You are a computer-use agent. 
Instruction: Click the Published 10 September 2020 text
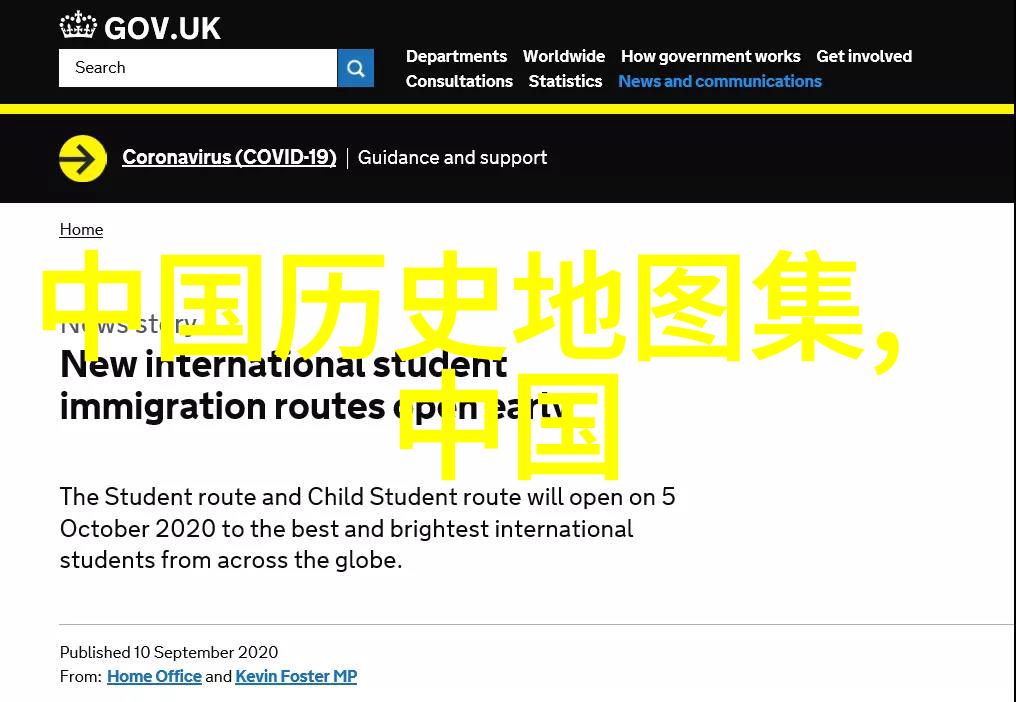[169, 652]
